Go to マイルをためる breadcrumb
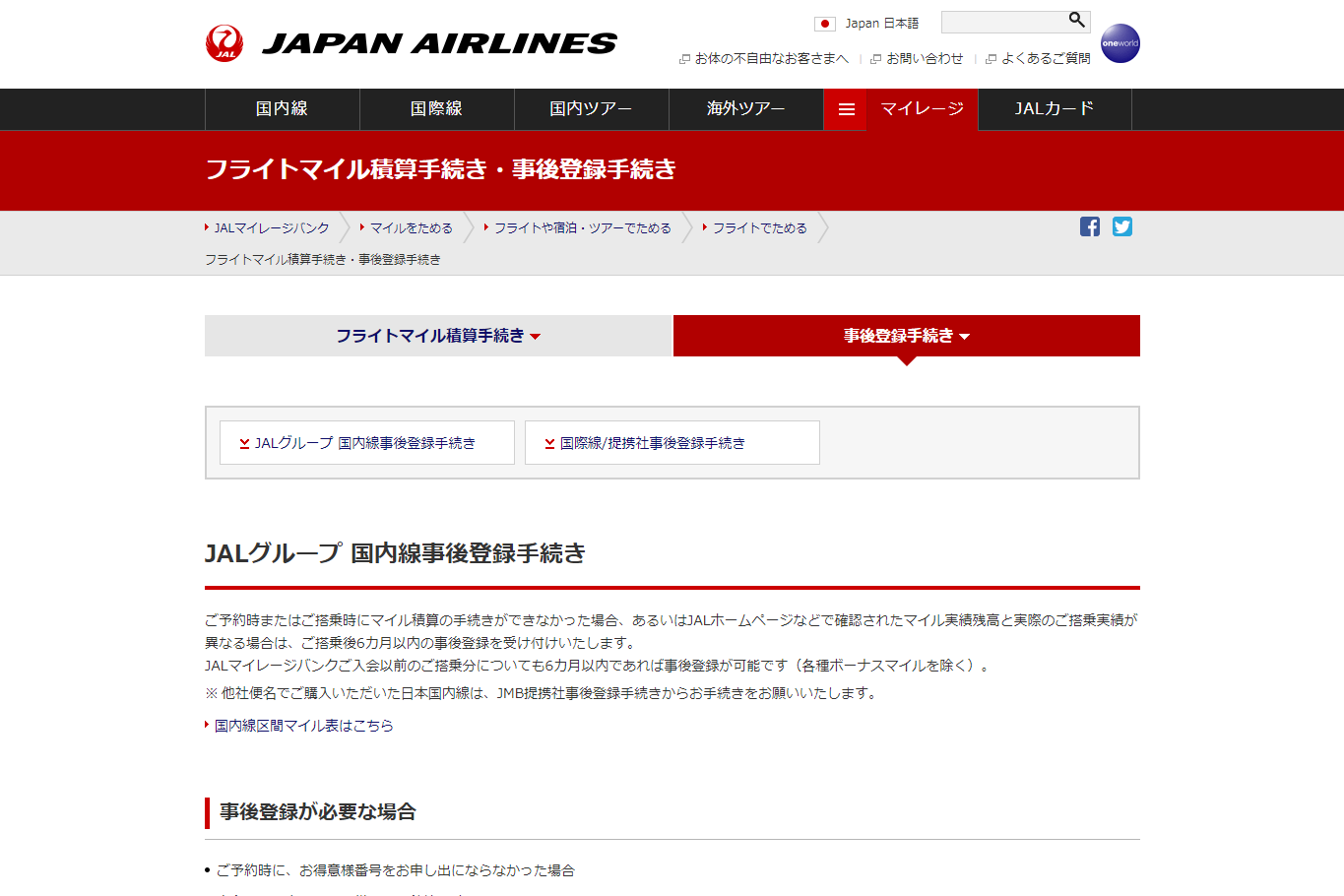The image size is (1344, 896). [x=411, y=228]
